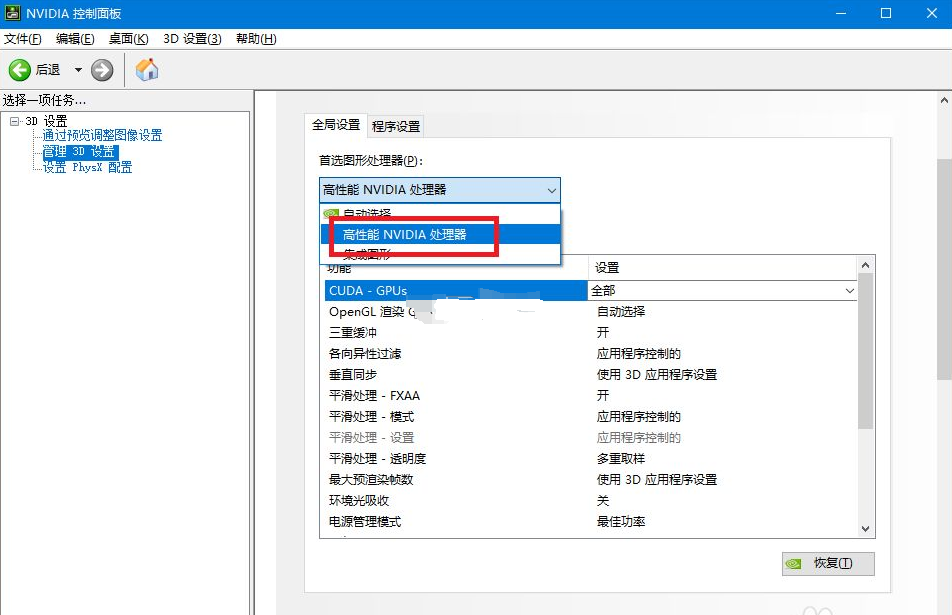Click the 自动选择 value for OpenGL 渲染

[620, 312]
